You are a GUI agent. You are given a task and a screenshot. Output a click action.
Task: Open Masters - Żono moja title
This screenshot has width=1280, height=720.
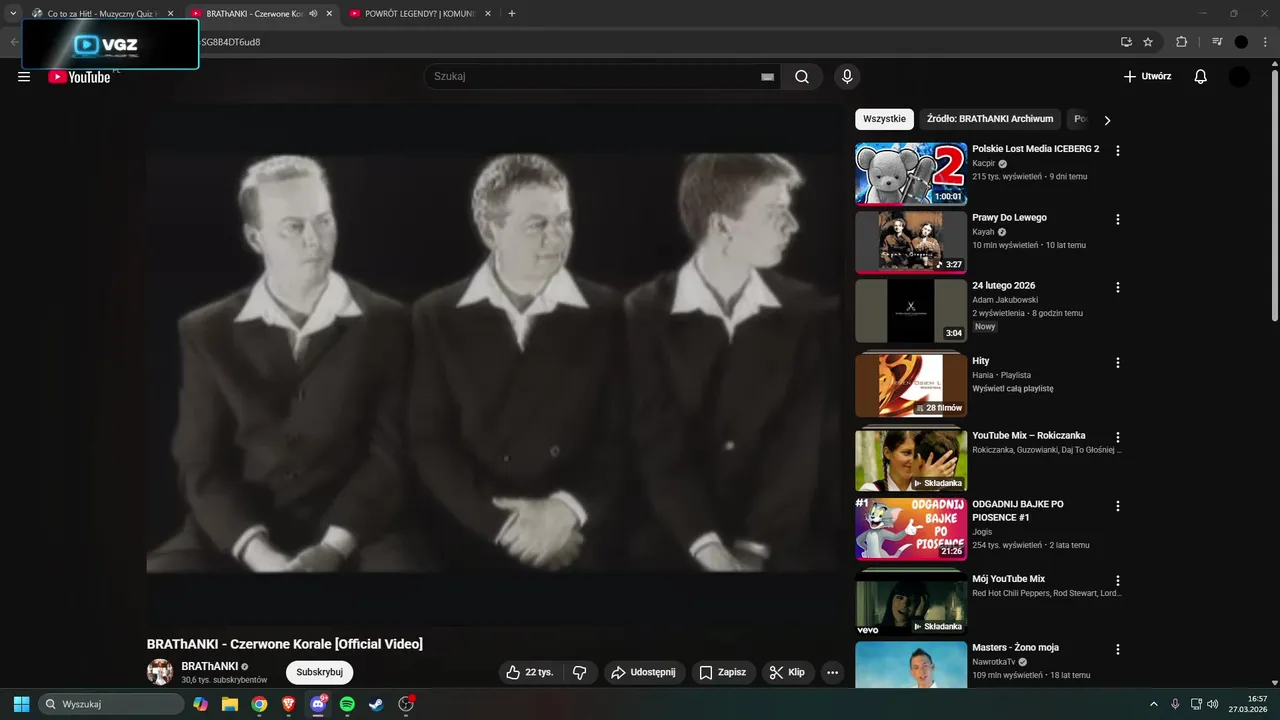coord(1015,648)
